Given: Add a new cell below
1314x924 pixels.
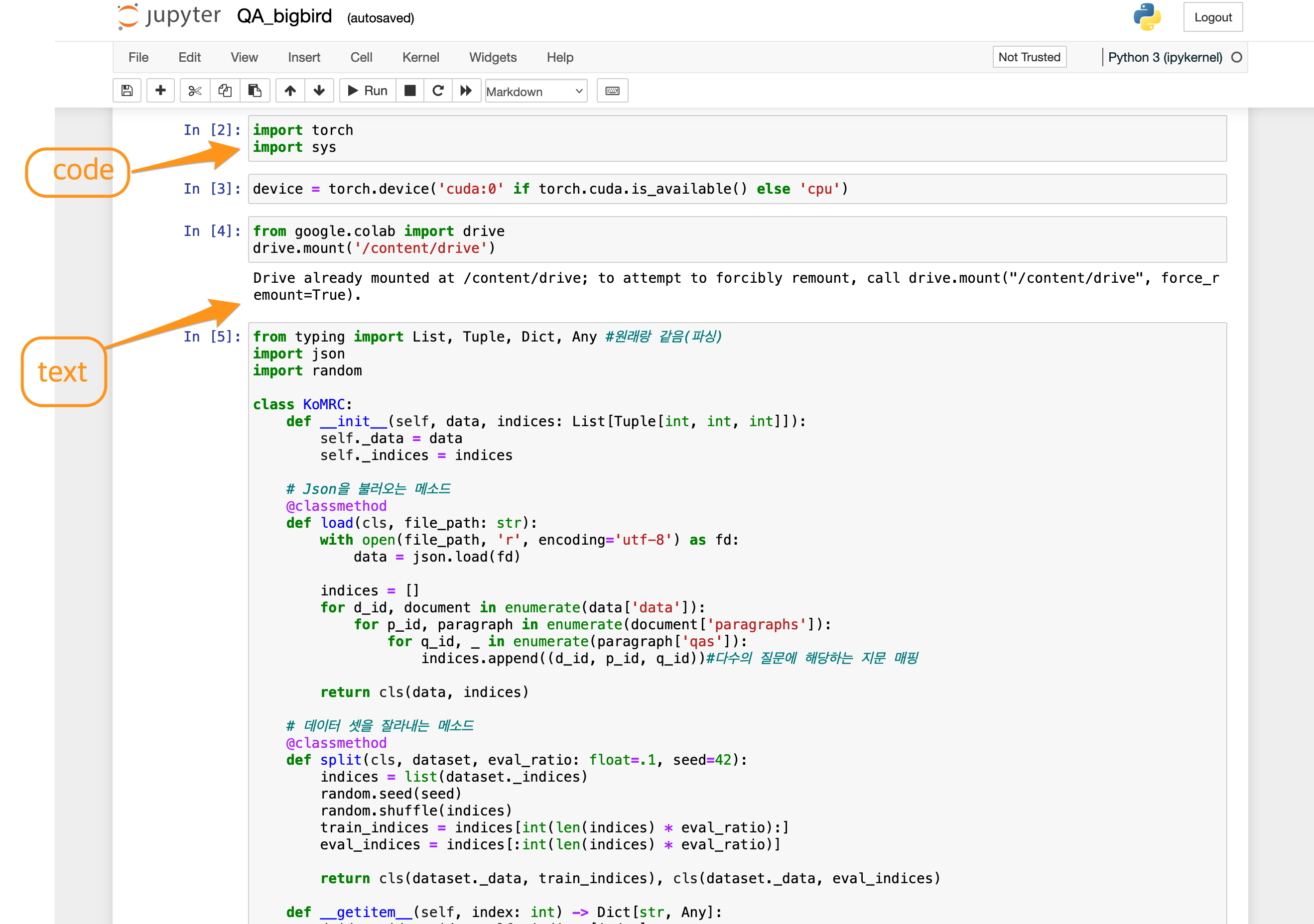Looking at the screenshot, I should tap(160, 91).
